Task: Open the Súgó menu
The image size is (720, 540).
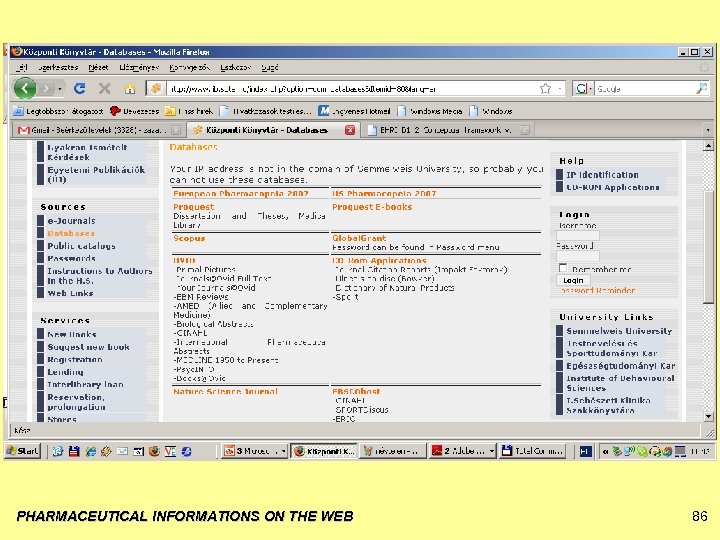Action: pyautogui.click(x=270, y=68)
